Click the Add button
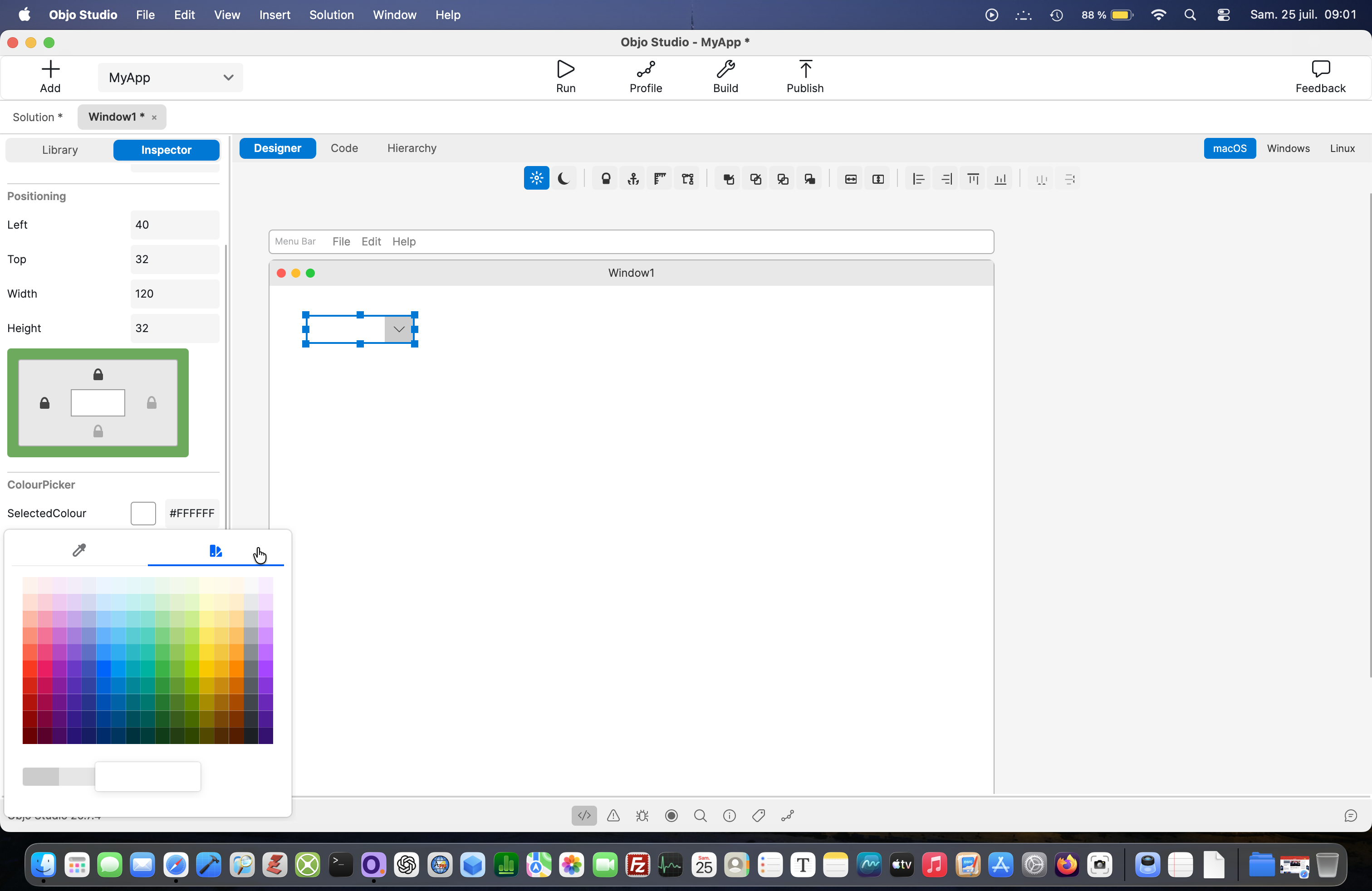1372x891 pixels. [50, 77]
